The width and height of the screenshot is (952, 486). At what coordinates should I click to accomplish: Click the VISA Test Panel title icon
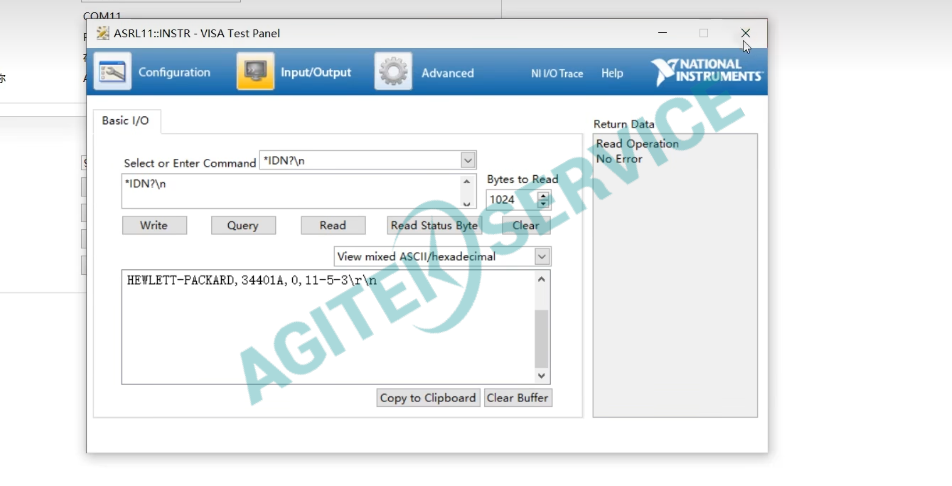tap(103, 33)
